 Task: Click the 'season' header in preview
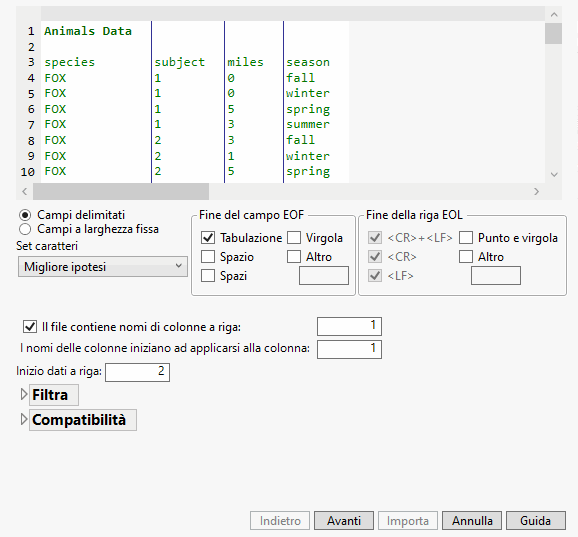pos(308,62)
